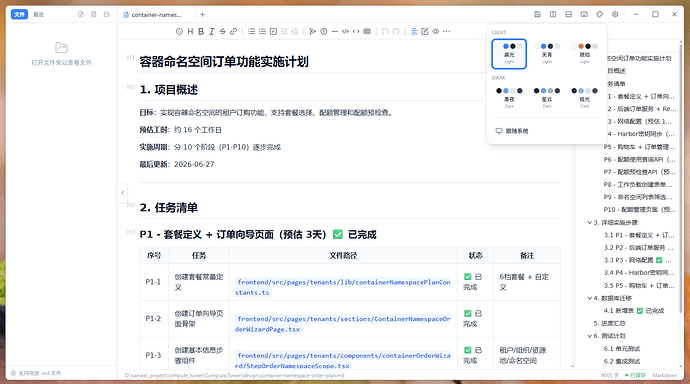Open a folder with the sidebar header folder icon
The image size is (690, 384).
106,14
